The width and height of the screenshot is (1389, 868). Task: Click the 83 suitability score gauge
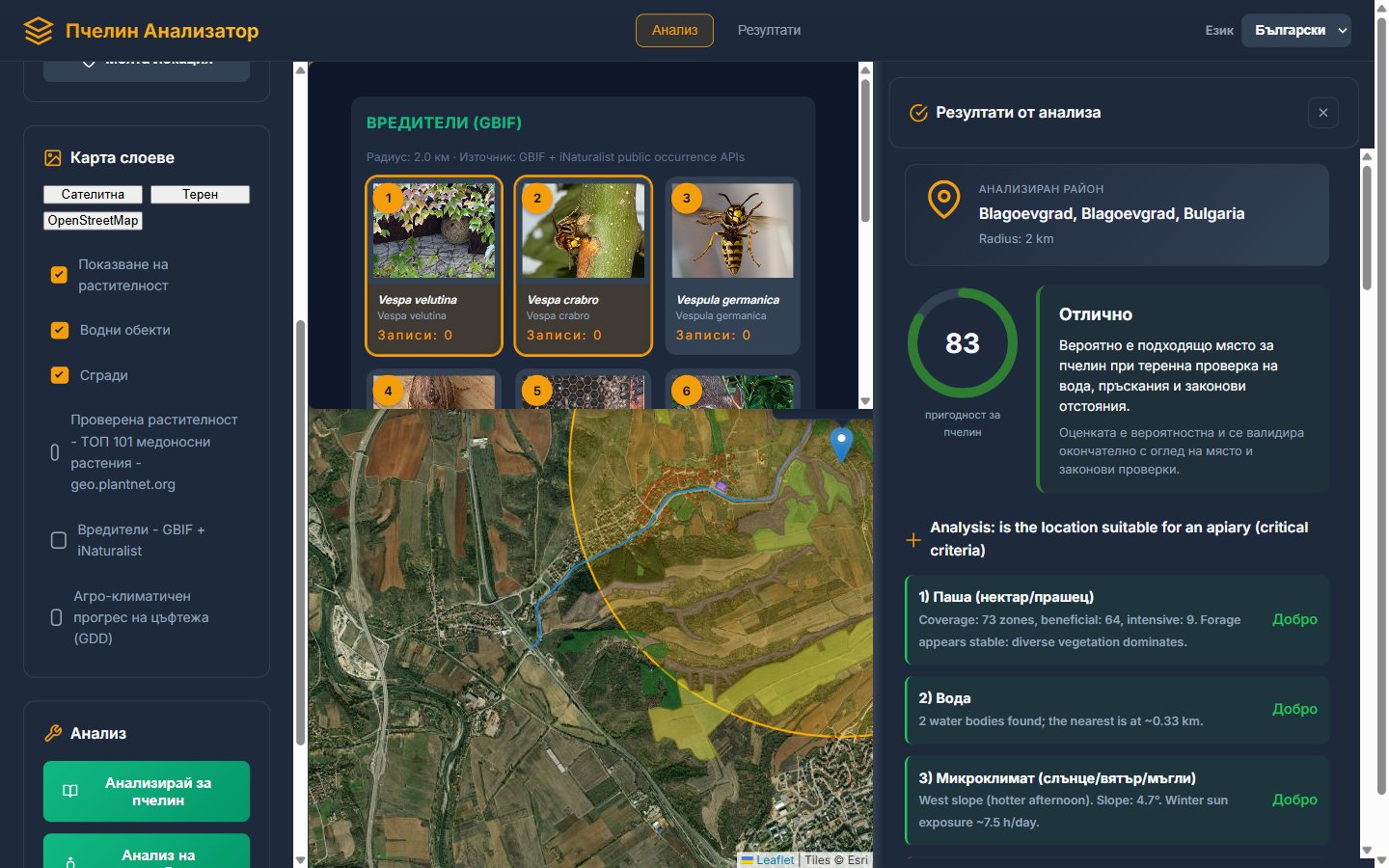963,343
